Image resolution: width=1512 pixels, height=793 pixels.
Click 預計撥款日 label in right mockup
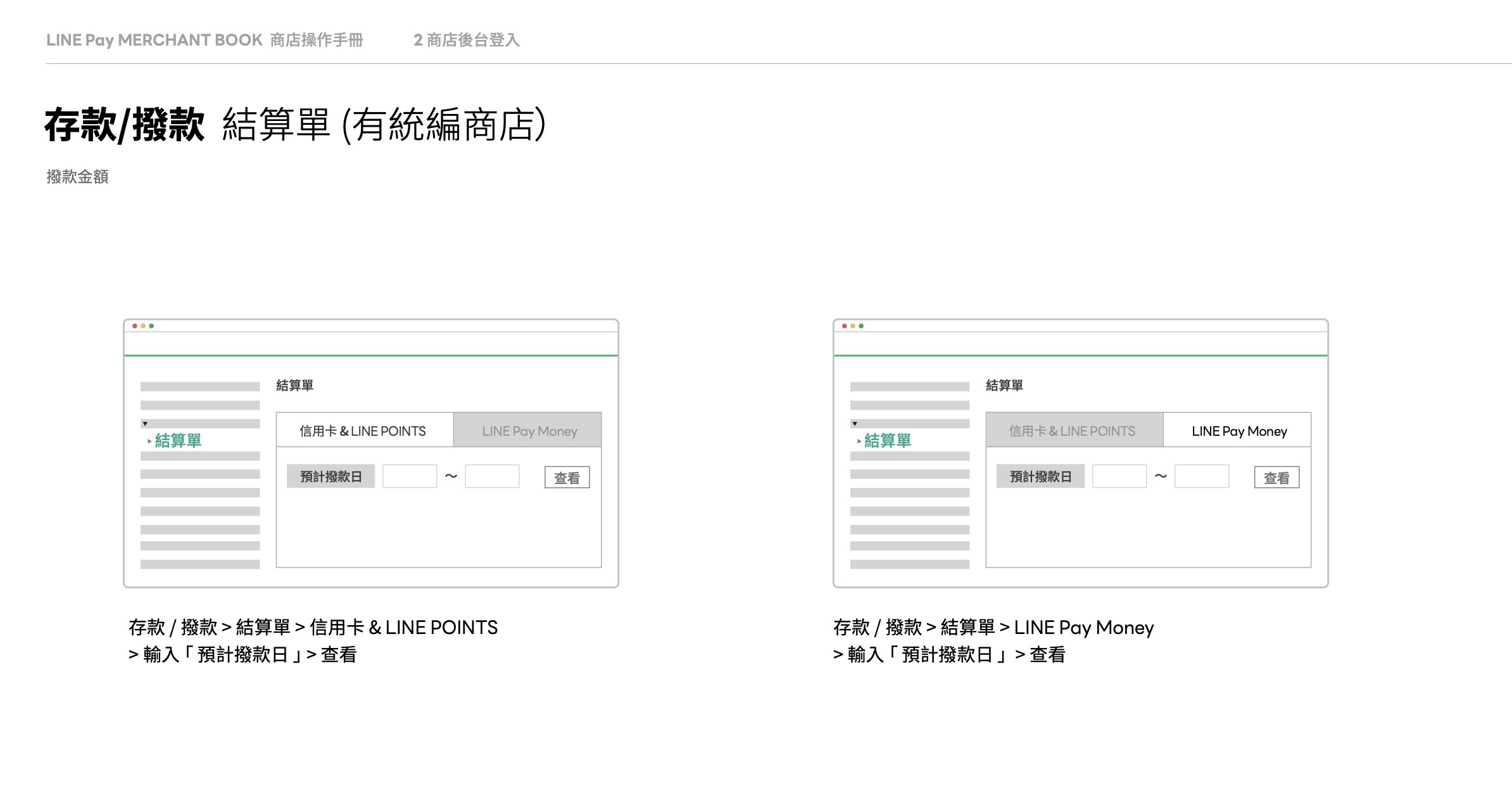click(x=1041, y=476)
